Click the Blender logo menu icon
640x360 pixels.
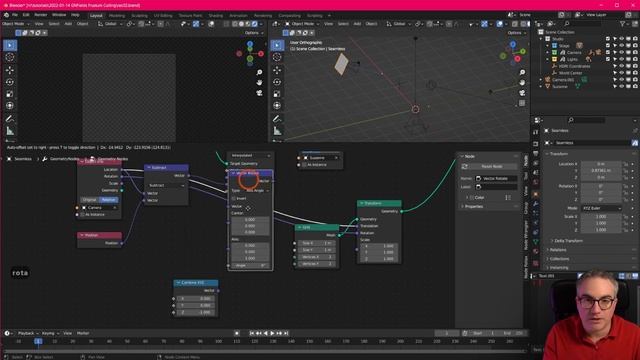coord(6,15)
